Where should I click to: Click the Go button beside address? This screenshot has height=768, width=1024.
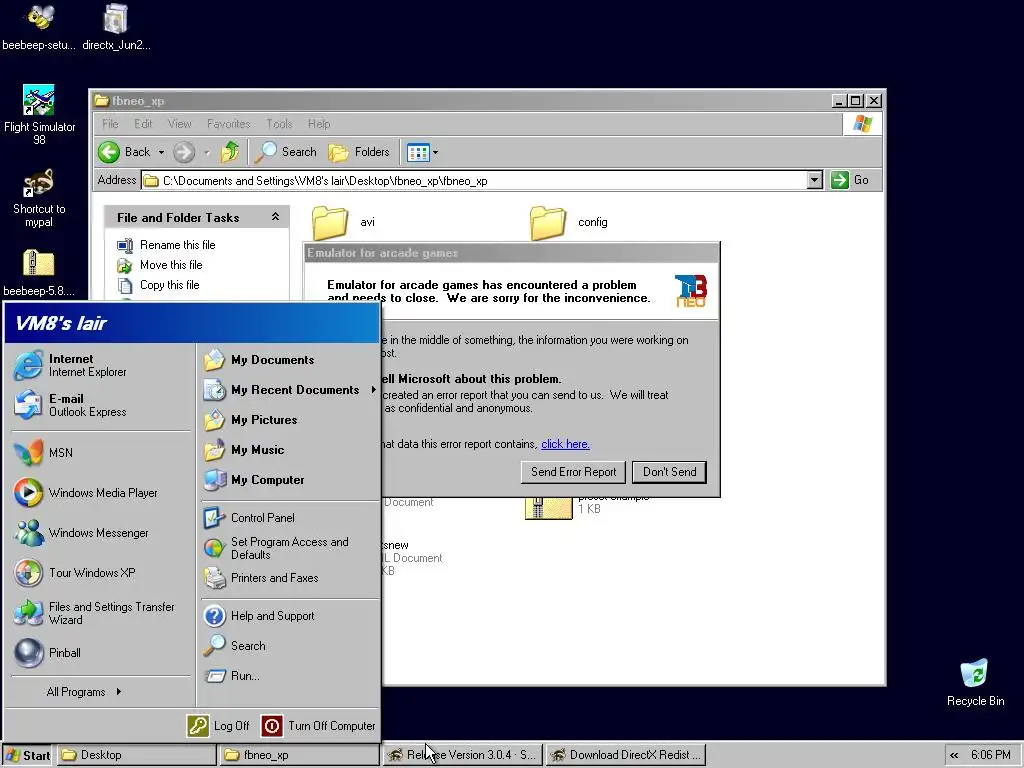850,180
